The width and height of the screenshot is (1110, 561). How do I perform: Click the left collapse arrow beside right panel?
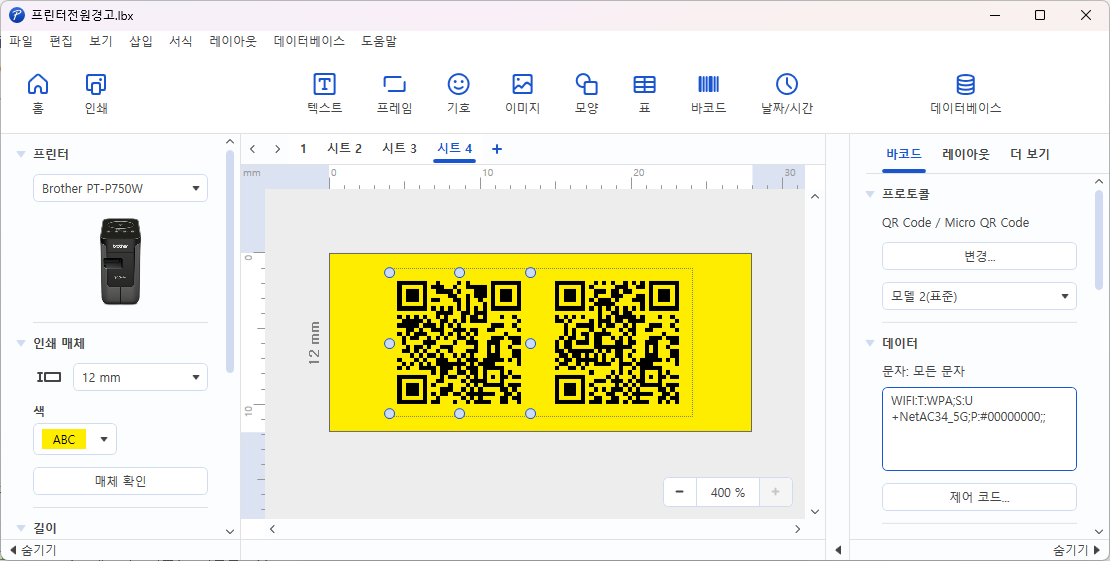[x=838, y=550]
